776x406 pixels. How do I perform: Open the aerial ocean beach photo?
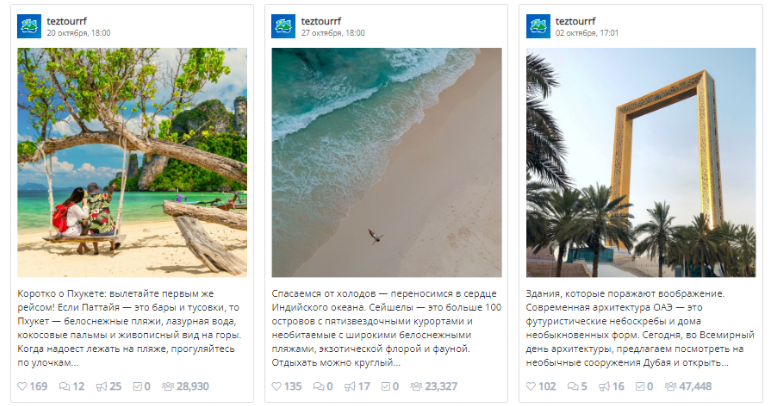(x=386, y=162)
